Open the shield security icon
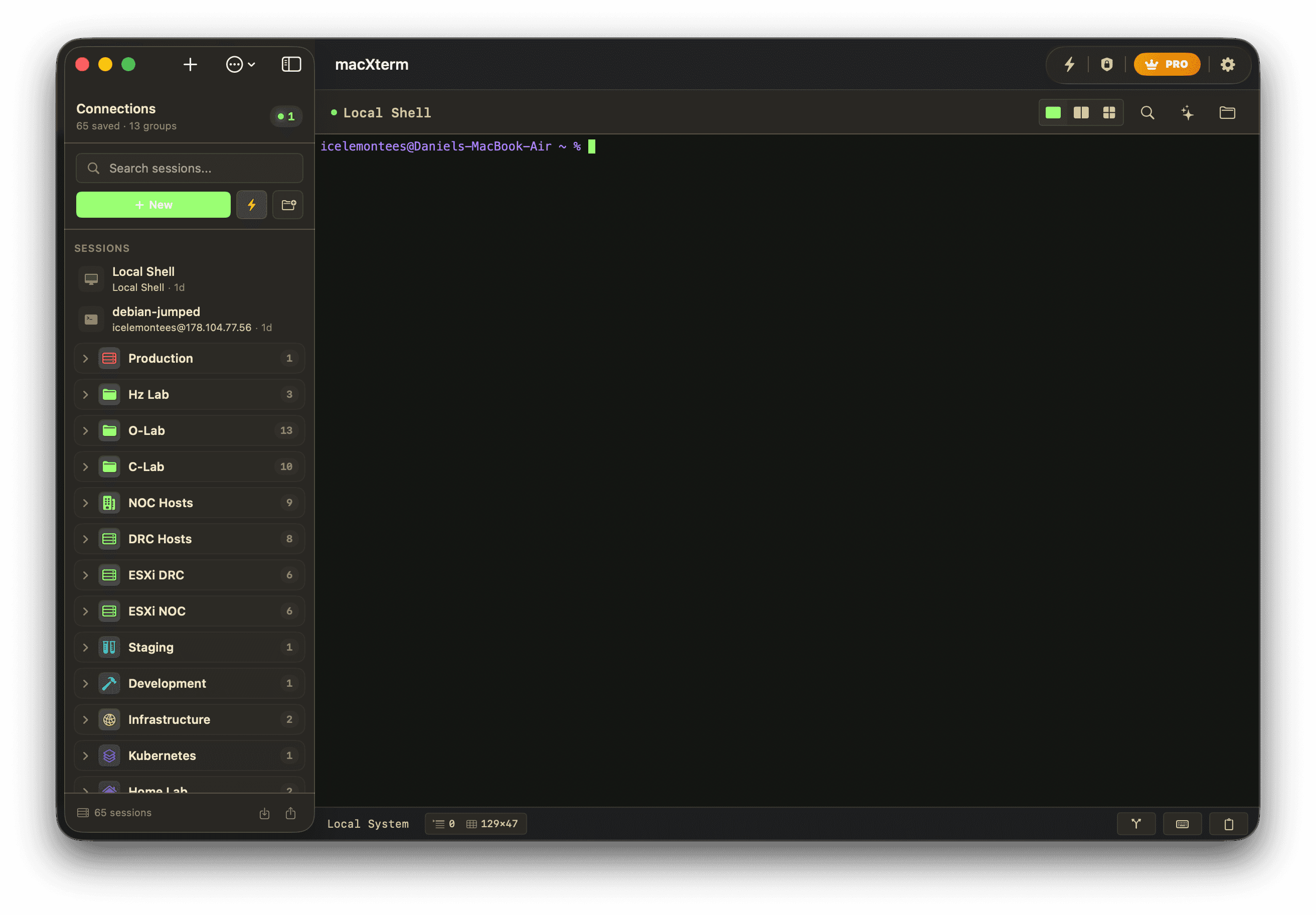 (x=1106, y=64)
